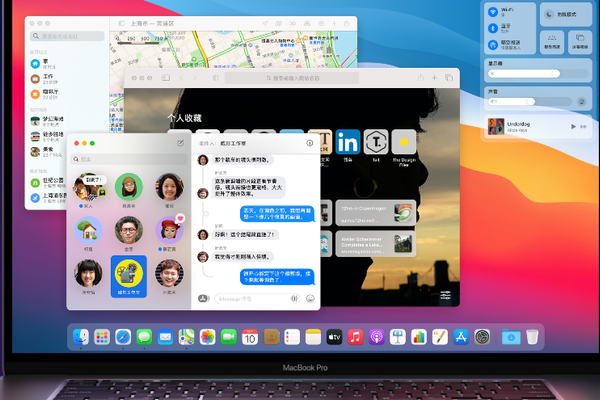Open Podcasts from the Dock
This screenshot has height=400, width=600.
[377, 337]
